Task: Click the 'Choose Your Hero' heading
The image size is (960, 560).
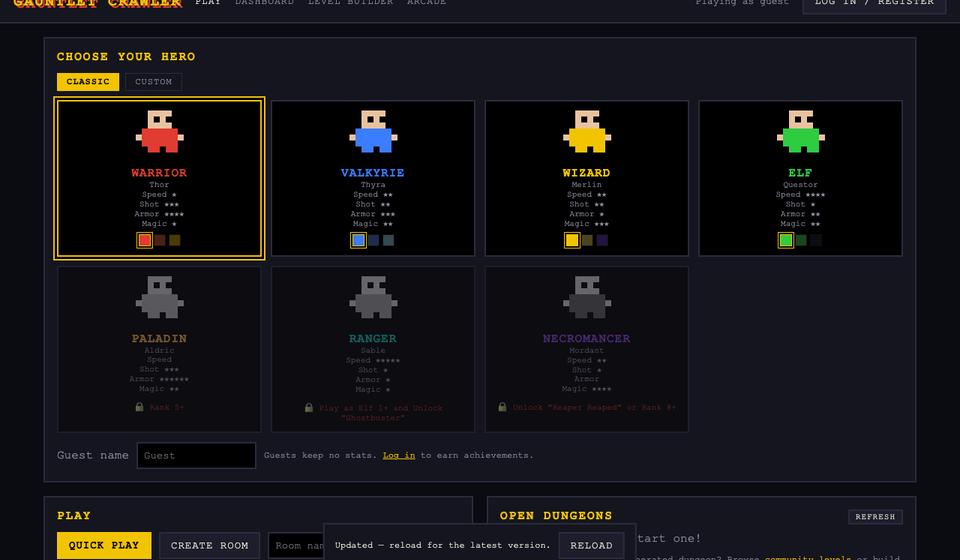Action: [x=126, y=56]
